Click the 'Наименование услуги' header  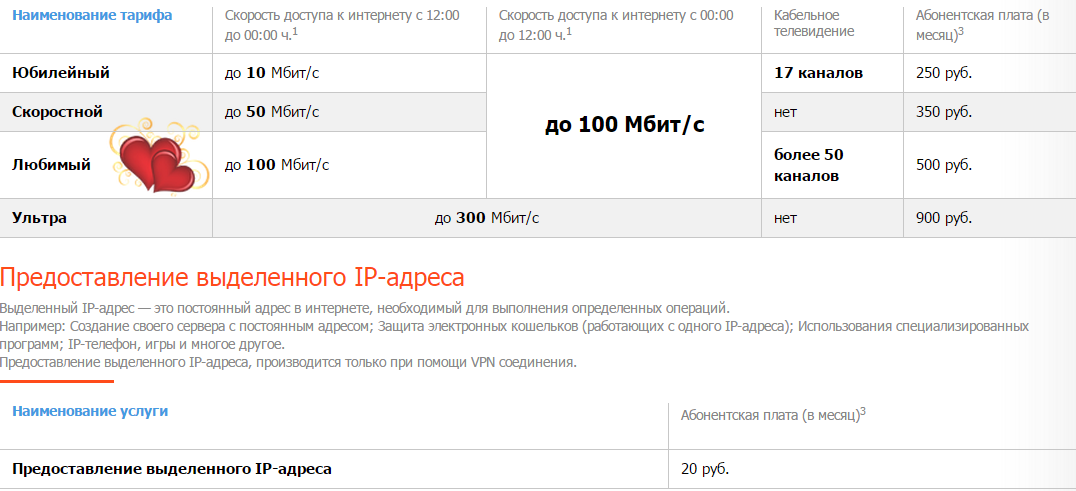coord(90,411)
